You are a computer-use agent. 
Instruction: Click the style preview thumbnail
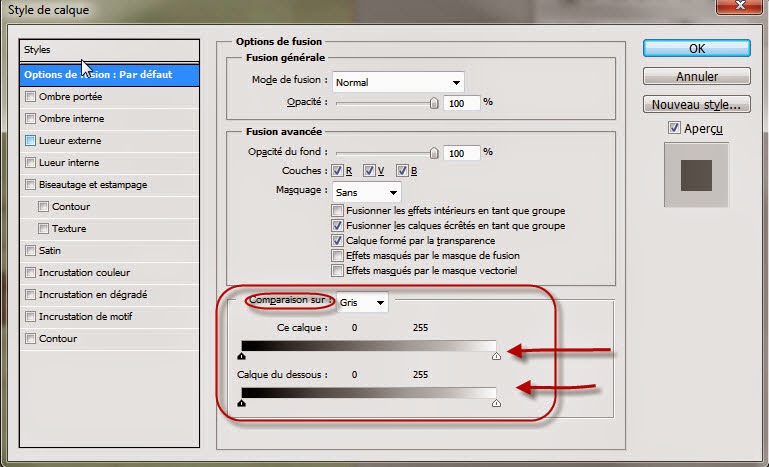coord(696,175)
